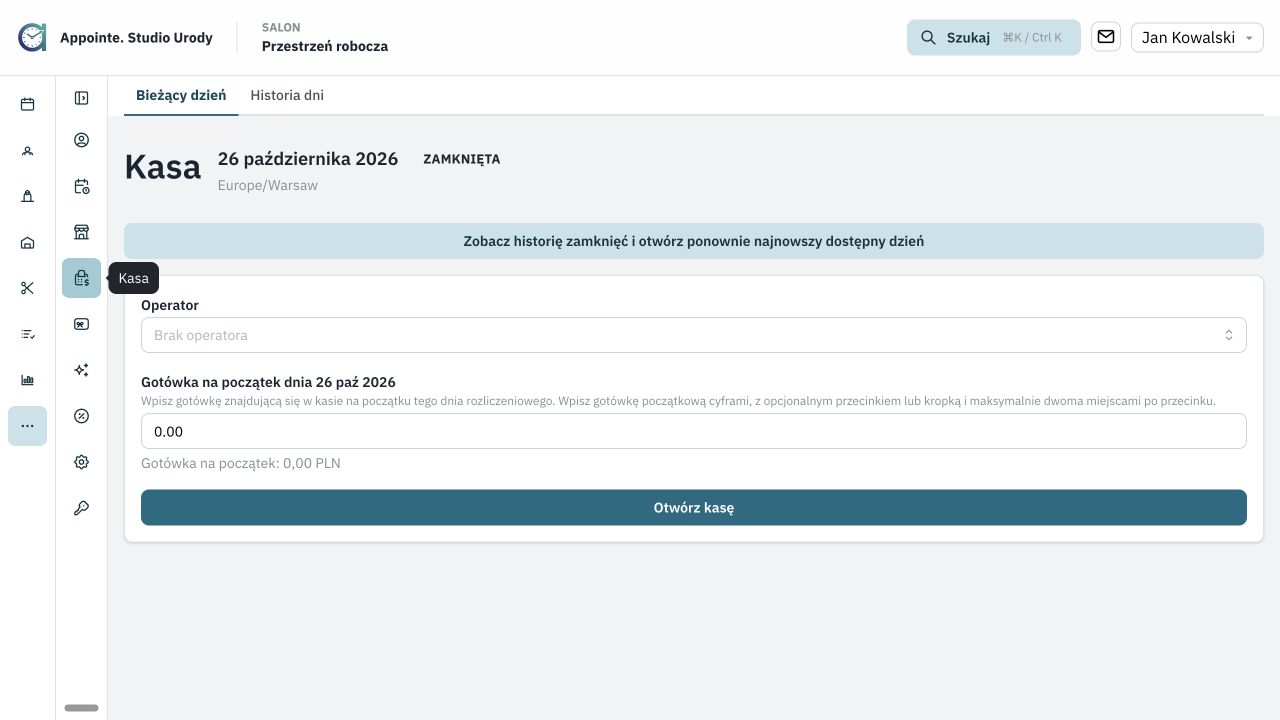Open the storefront shop icon
This screenshot has width=1280, height=720.
(82, 232)
